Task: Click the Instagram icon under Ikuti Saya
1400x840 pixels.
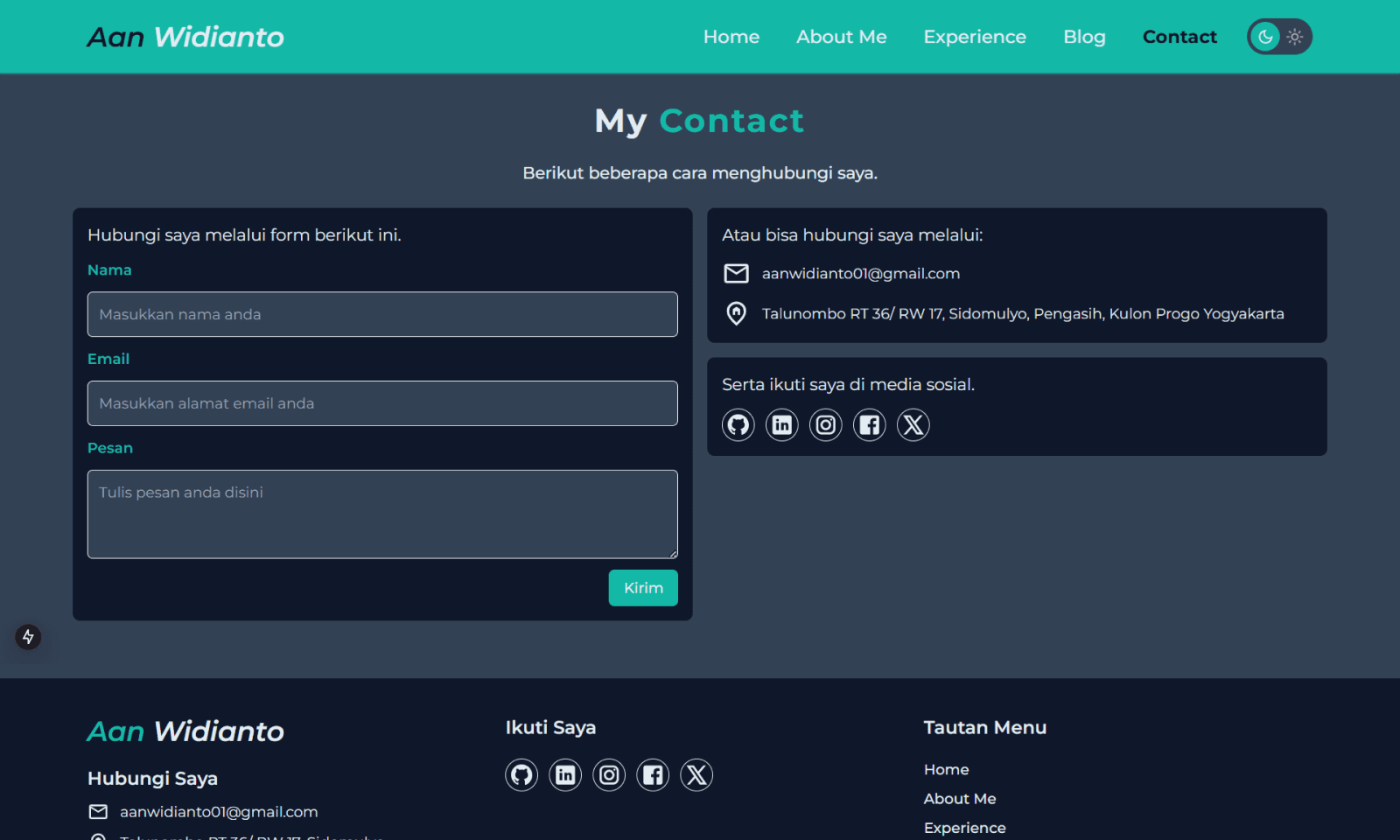Action: 609,774
